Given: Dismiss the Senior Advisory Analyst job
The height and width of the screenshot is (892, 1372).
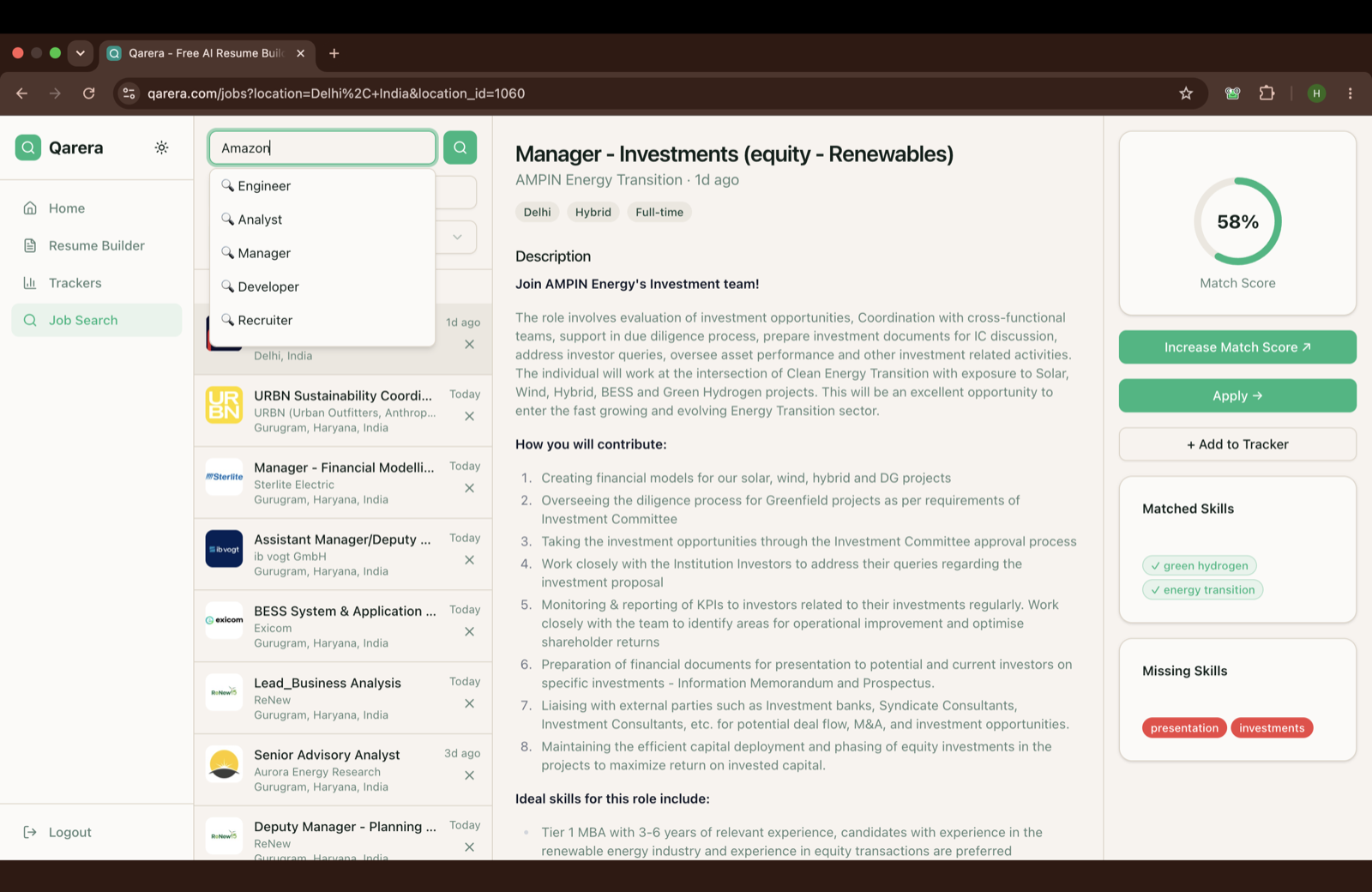Looking at the screenshot, I should 469,775.
